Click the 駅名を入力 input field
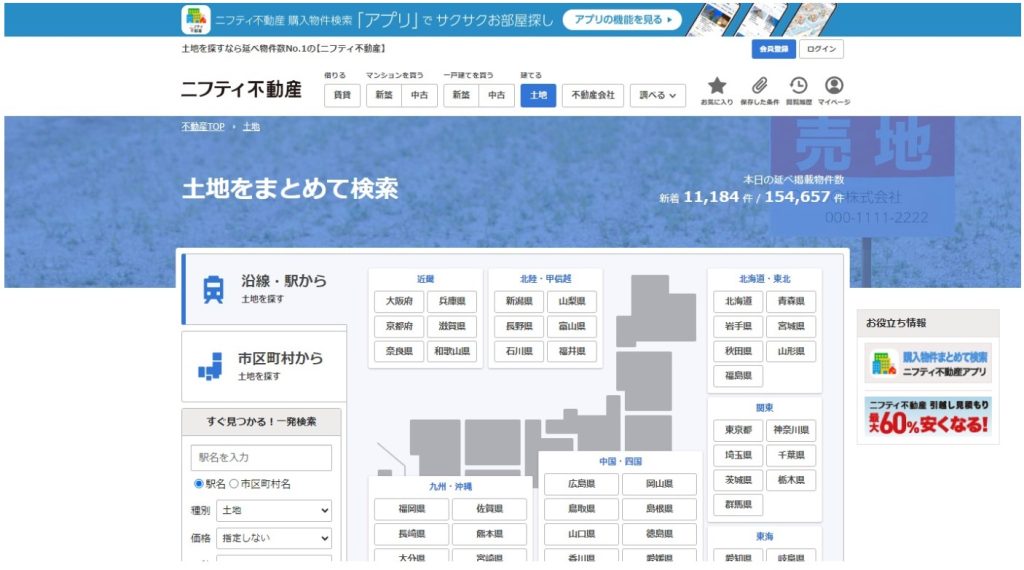The width and height of the screenshot is (1024, 570). pos(261,458)
